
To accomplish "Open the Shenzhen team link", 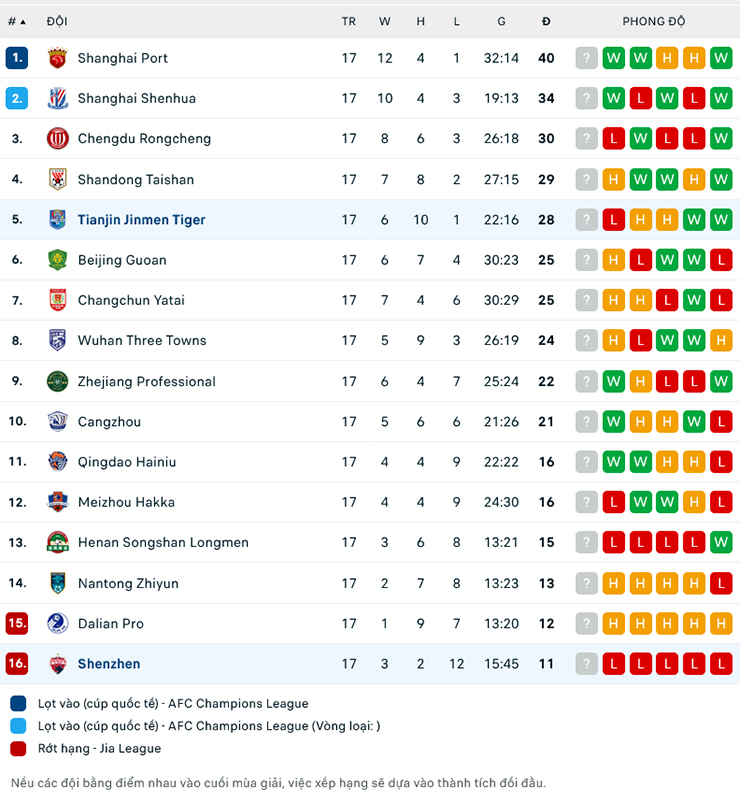I will pyautogui.click(x=109, y=664).
